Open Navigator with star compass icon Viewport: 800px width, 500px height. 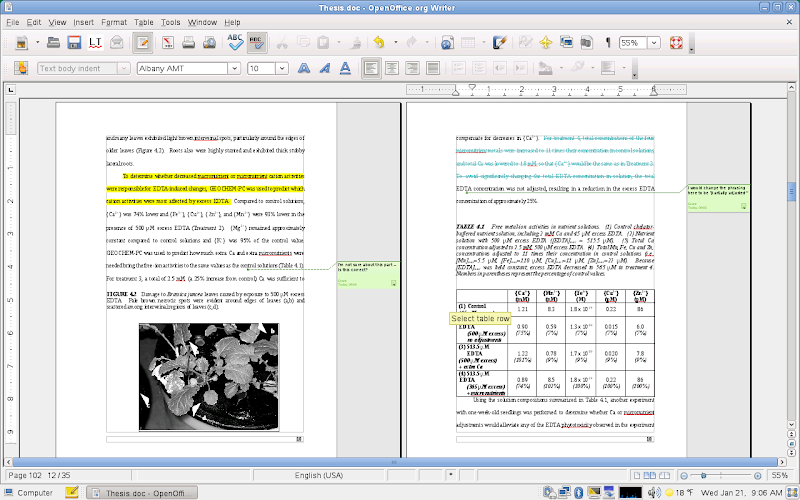click(545, 43)
